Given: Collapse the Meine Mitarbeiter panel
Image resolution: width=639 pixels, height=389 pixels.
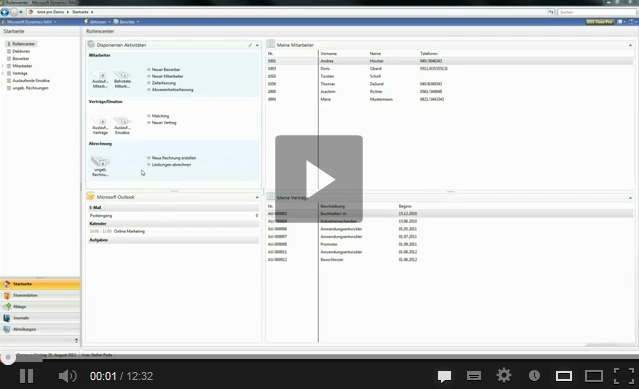Looking at the screenshot, I should (630, 45).
